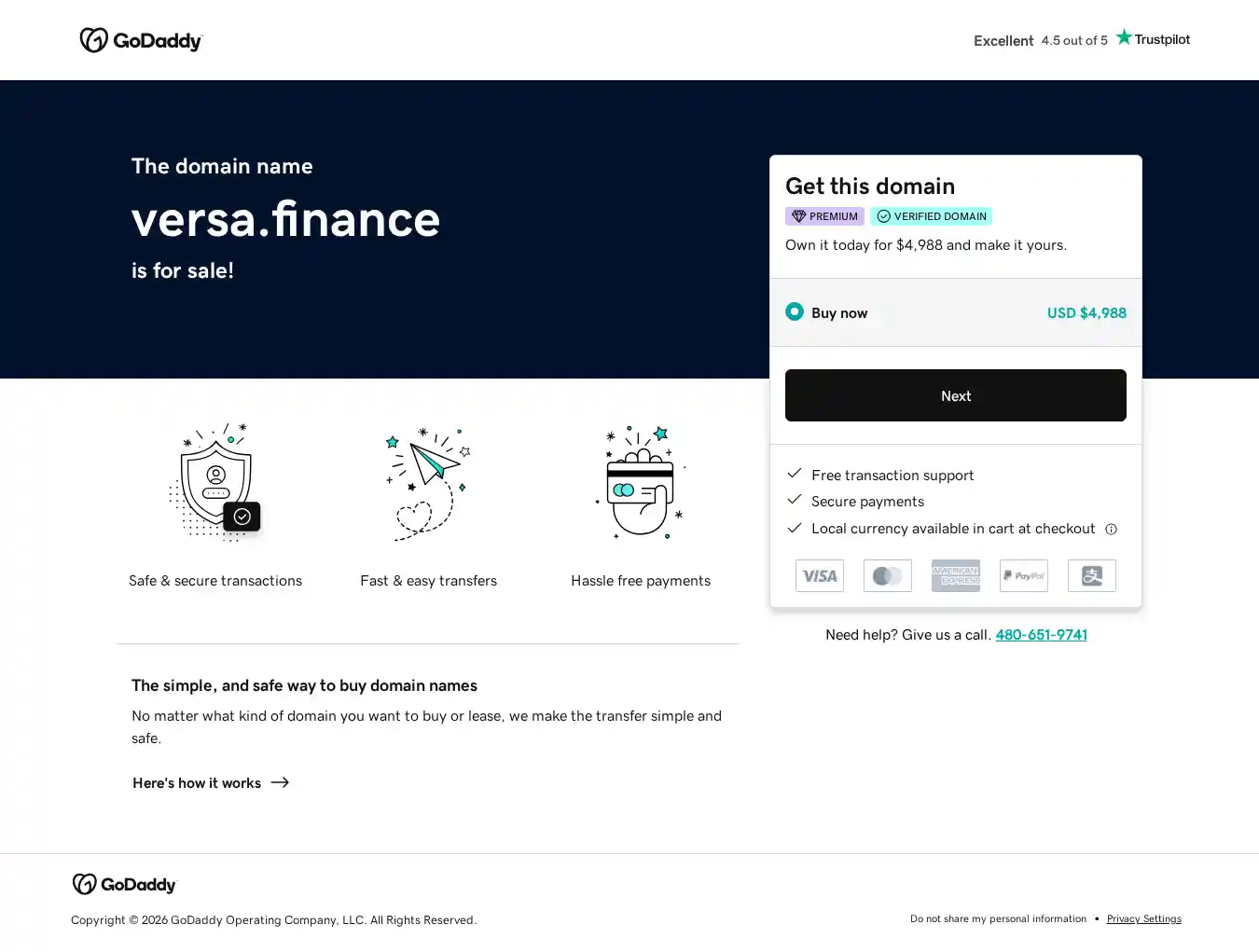Open Privacy Settings in footer
This screenshot has width=1259, height=952.
pos(1143,919)
